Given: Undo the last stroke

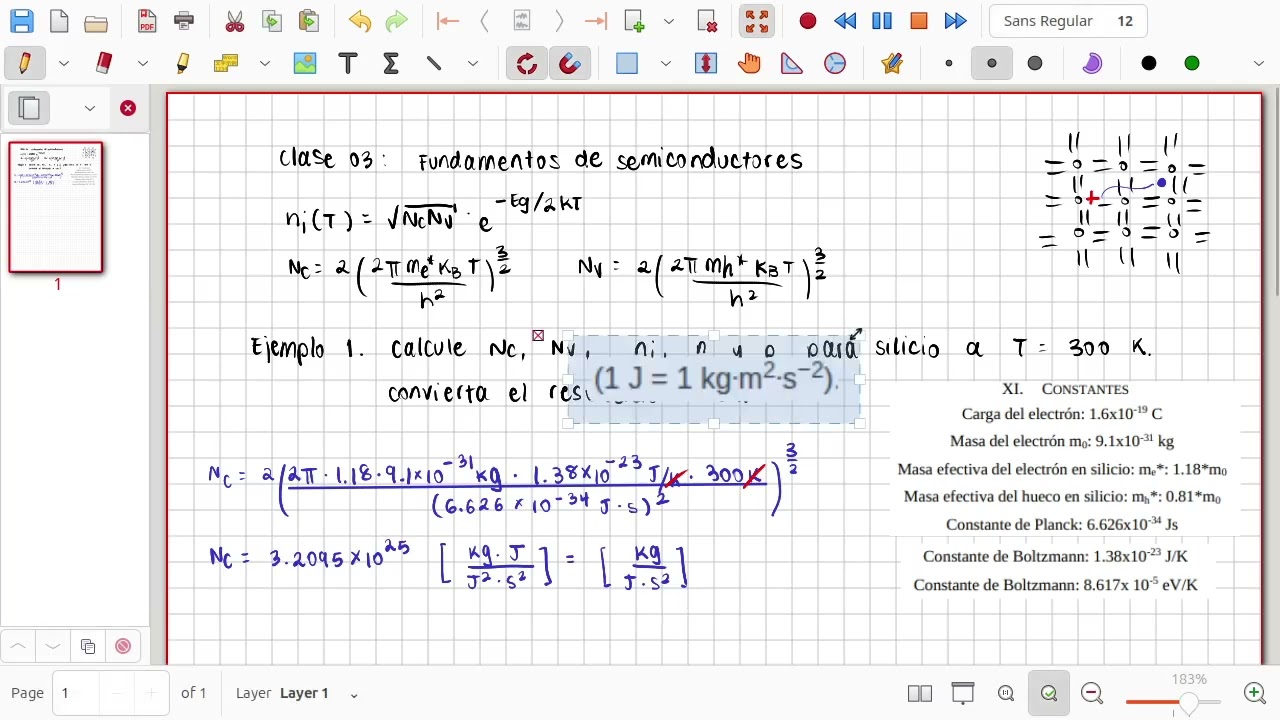Looking at the screenshot, I should point(360,21).
